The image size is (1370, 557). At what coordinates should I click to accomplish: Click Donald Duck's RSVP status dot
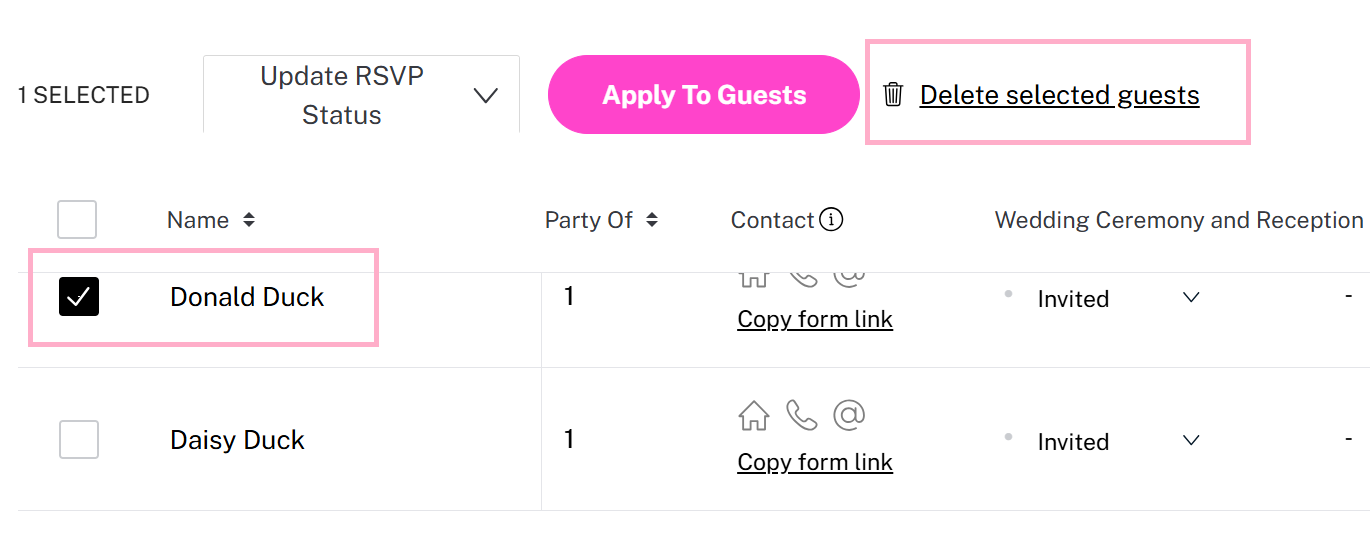pos(1008,294)
